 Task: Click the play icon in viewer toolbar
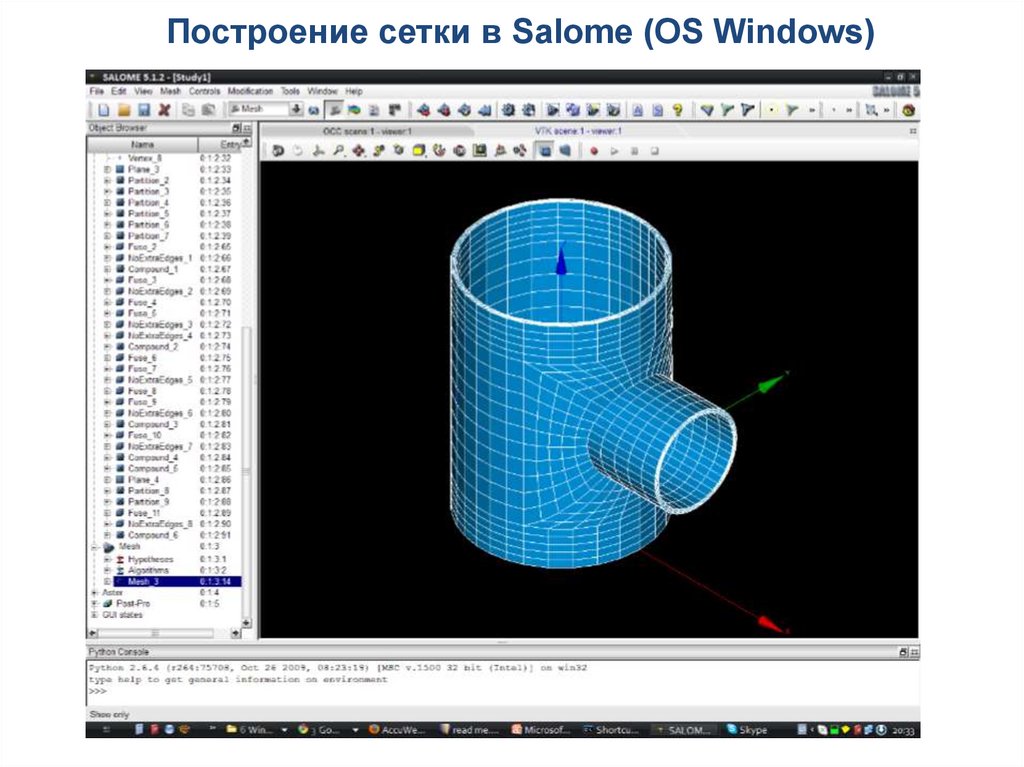614,151
